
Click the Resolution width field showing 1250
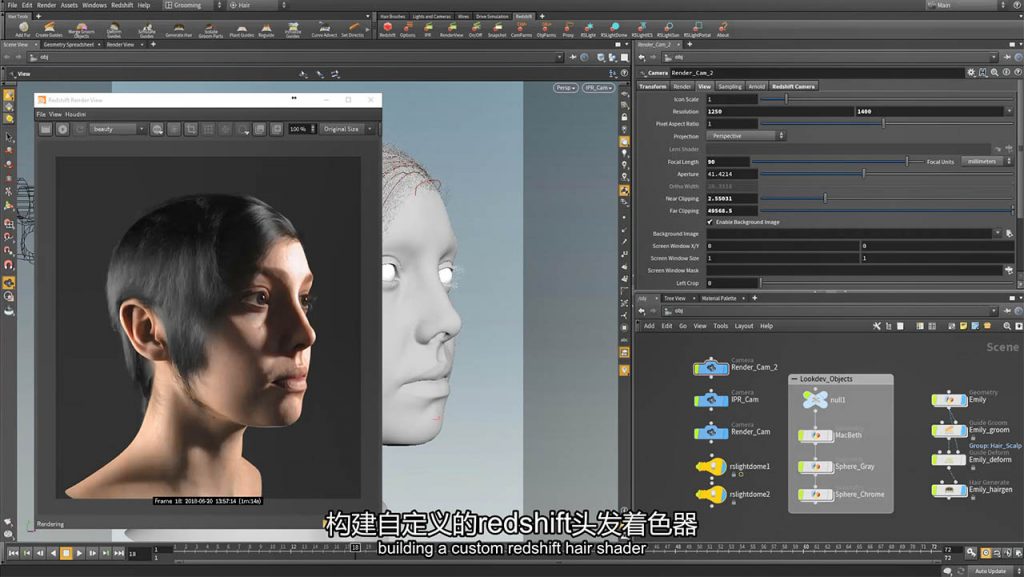[780, 112]
